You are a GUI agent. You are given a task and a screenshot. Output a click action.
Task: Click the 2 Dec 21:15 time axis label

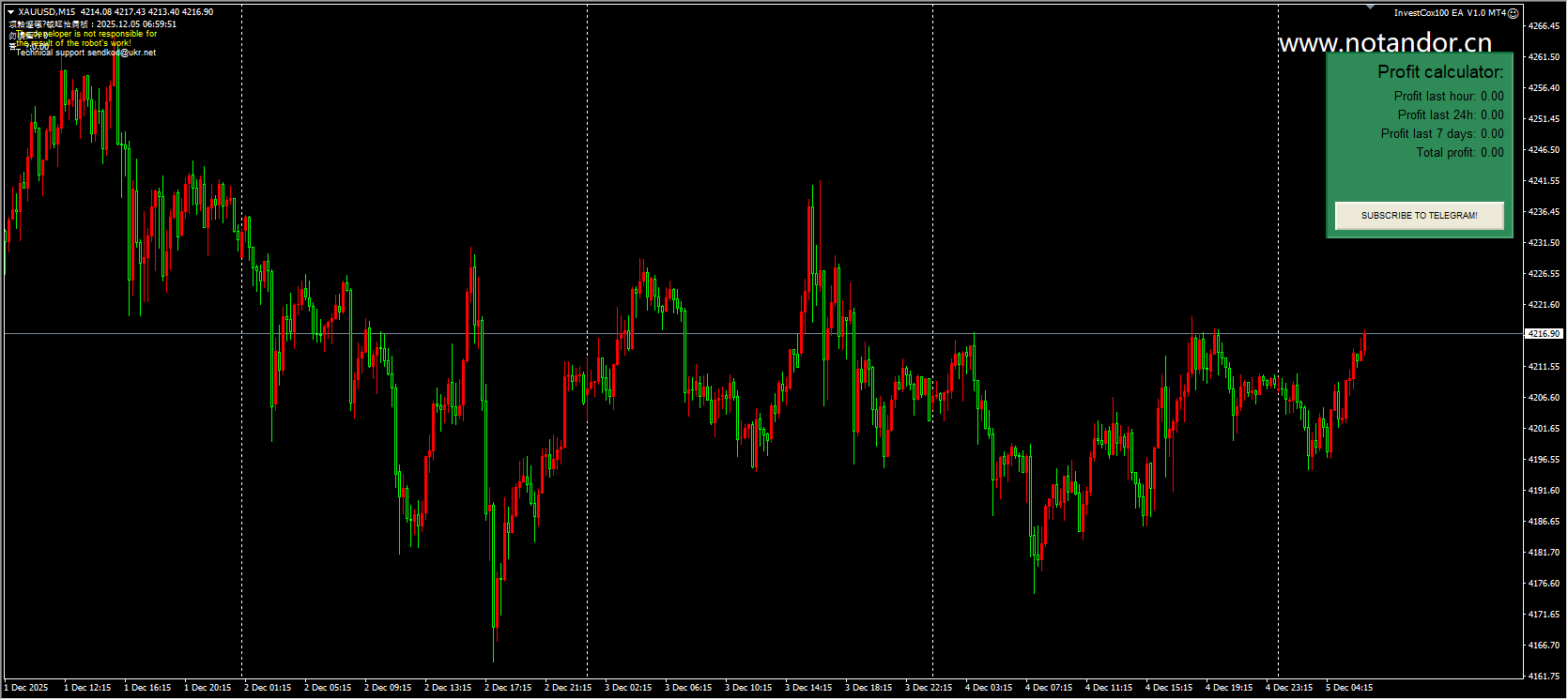point(568,688)
